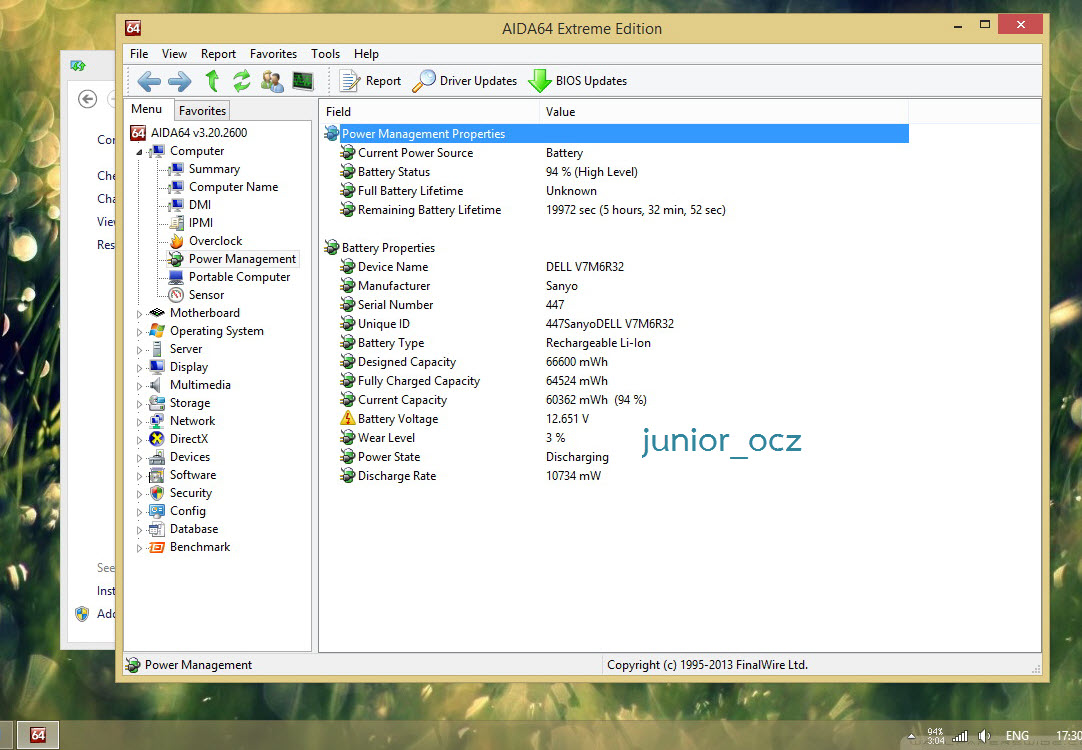
Task: Expand the Network tree node
Action: click(x=139, y=422)
